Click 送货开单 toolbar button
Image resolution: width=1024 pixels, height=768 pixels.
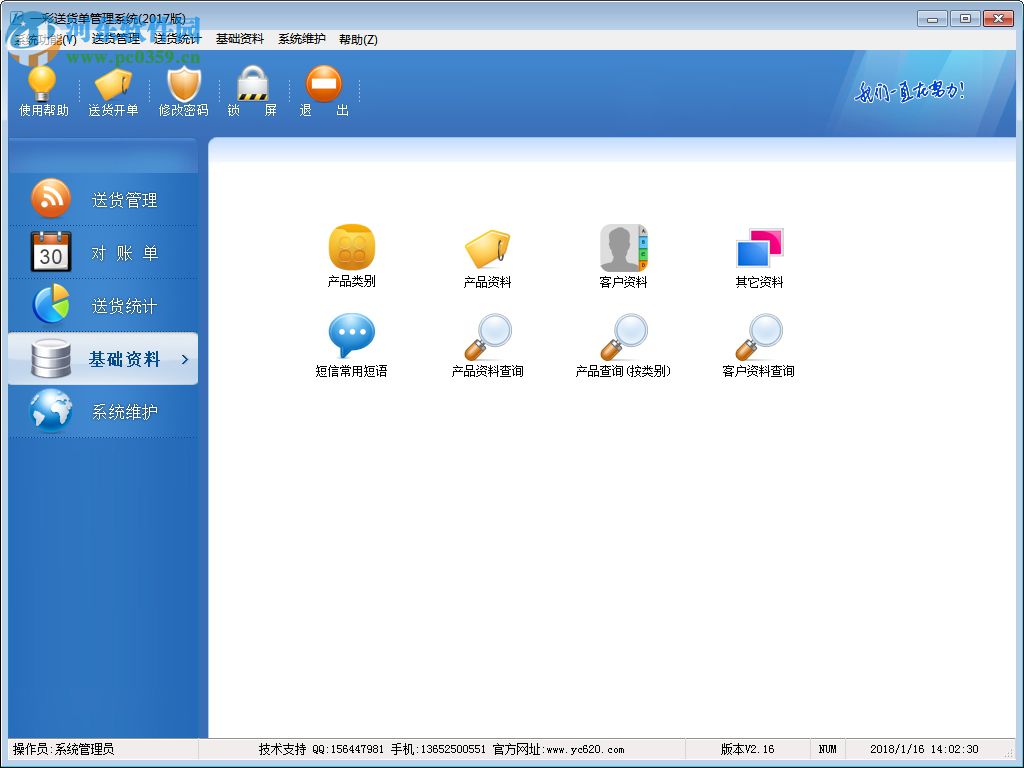tap(113, 91)
